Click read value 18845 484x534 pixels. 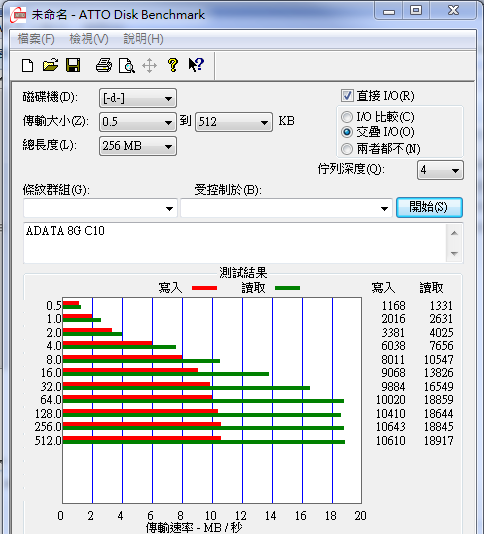click(x=439, y=426)
